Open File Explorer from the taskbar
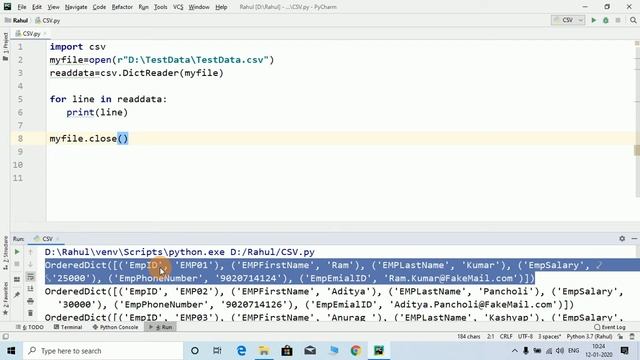Viewport: 640px width, 360px height. (x=264, y=351)
